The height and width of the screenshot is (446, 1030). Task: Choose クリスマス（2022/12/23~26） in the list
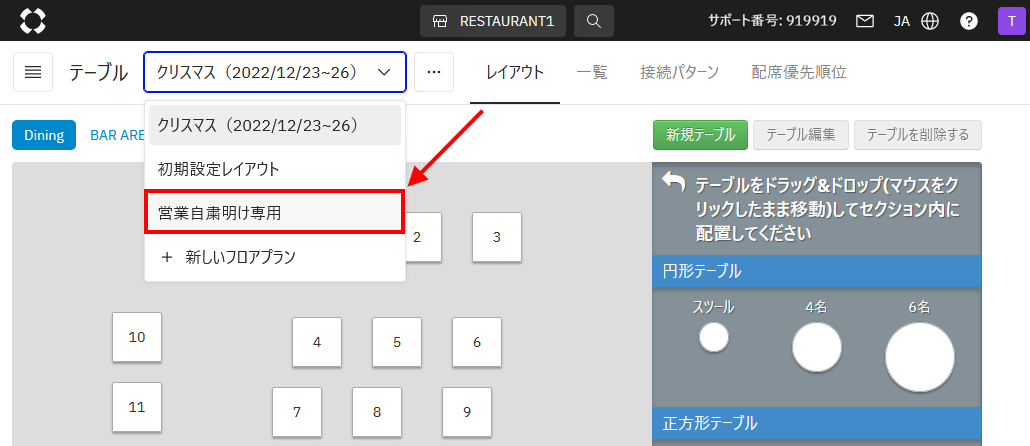point(275,125)
